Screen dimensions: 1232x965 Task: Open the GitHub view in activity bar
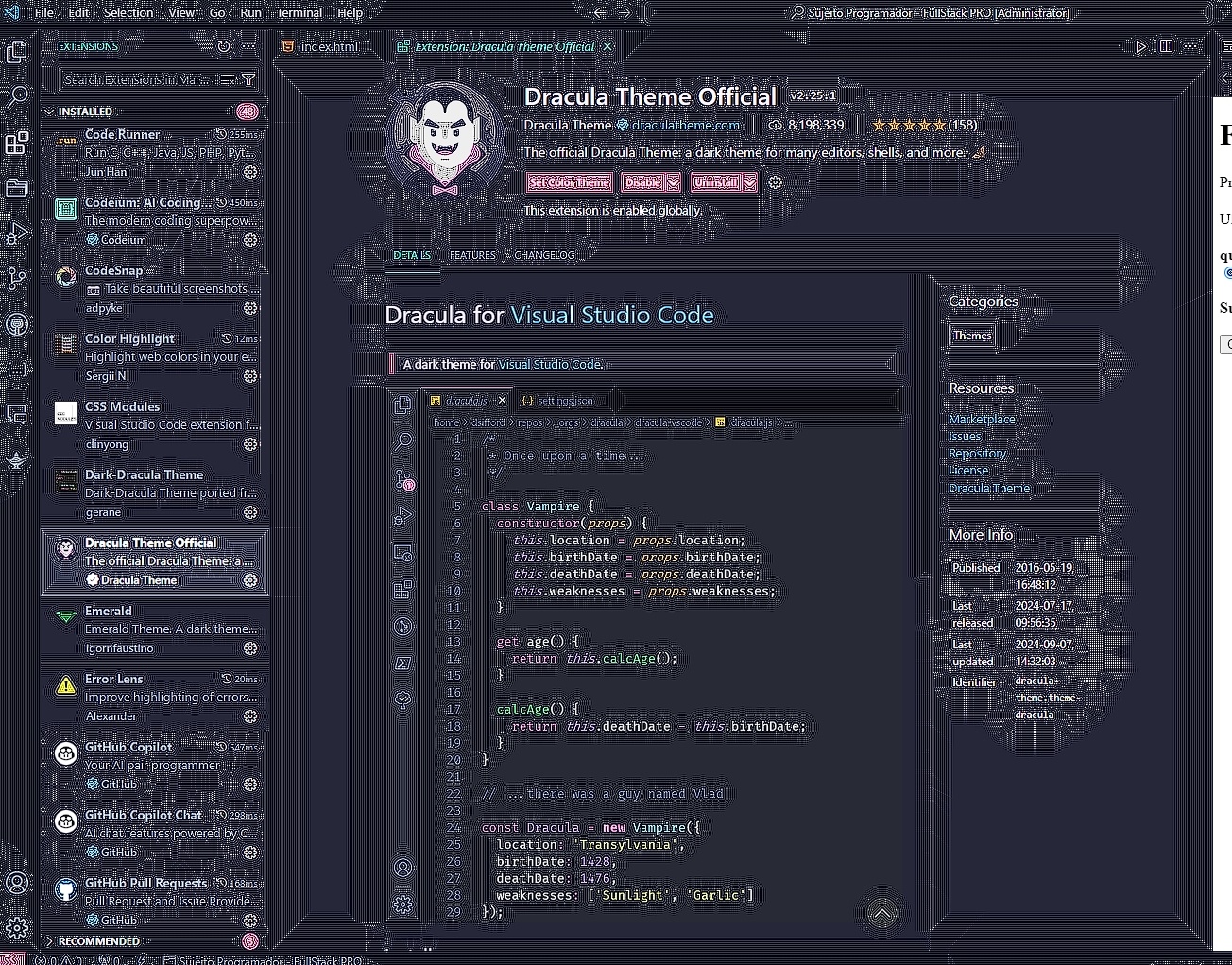[17, 324]
